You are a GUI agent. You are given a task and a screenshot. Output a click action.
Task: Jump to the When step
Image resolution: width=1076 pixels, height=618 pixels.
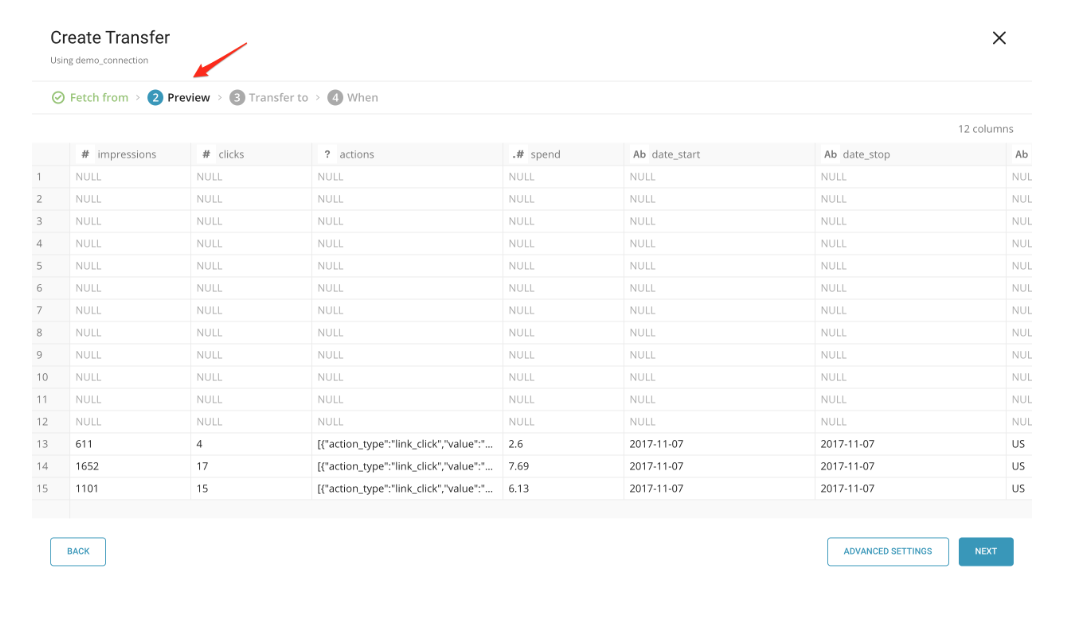(x=362, y=98)
